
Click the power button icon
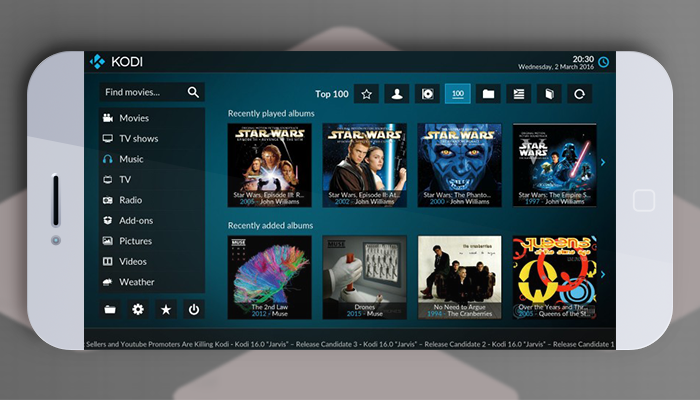point(194,309)
